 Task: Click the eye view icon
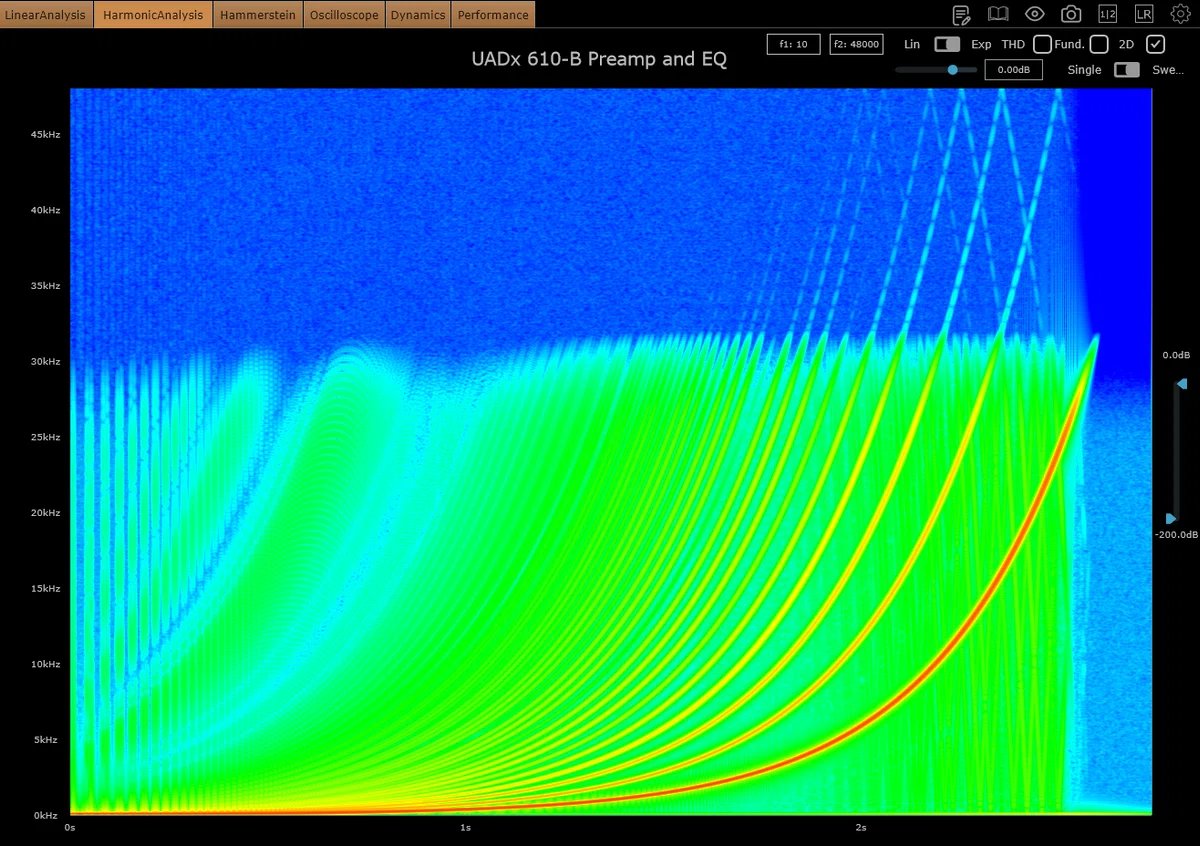click(x=1035, y=14)
